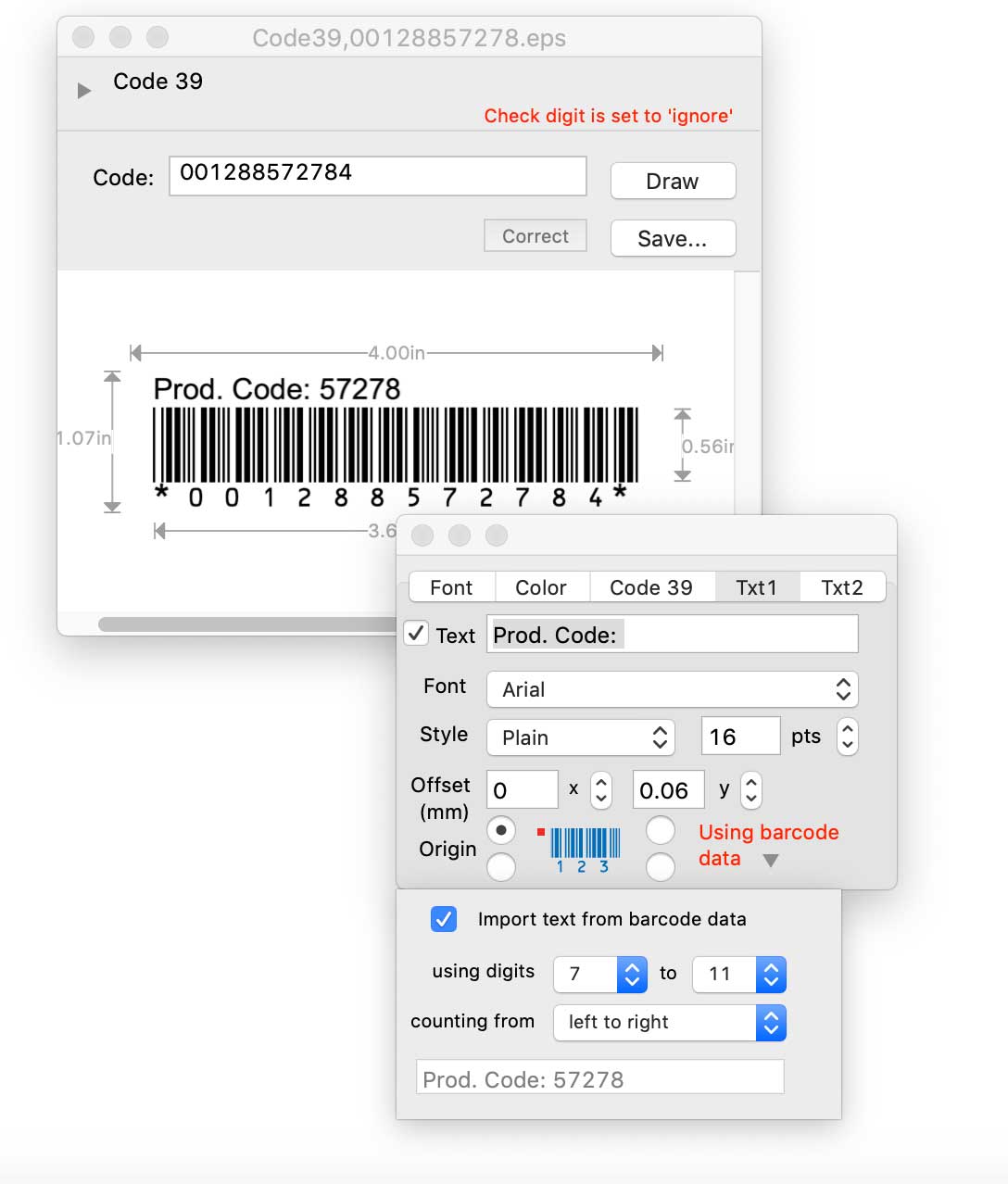Click the small barcode preview icon beside Origin
This screenshot has width=1008, height=1184.
pos(582,846)
